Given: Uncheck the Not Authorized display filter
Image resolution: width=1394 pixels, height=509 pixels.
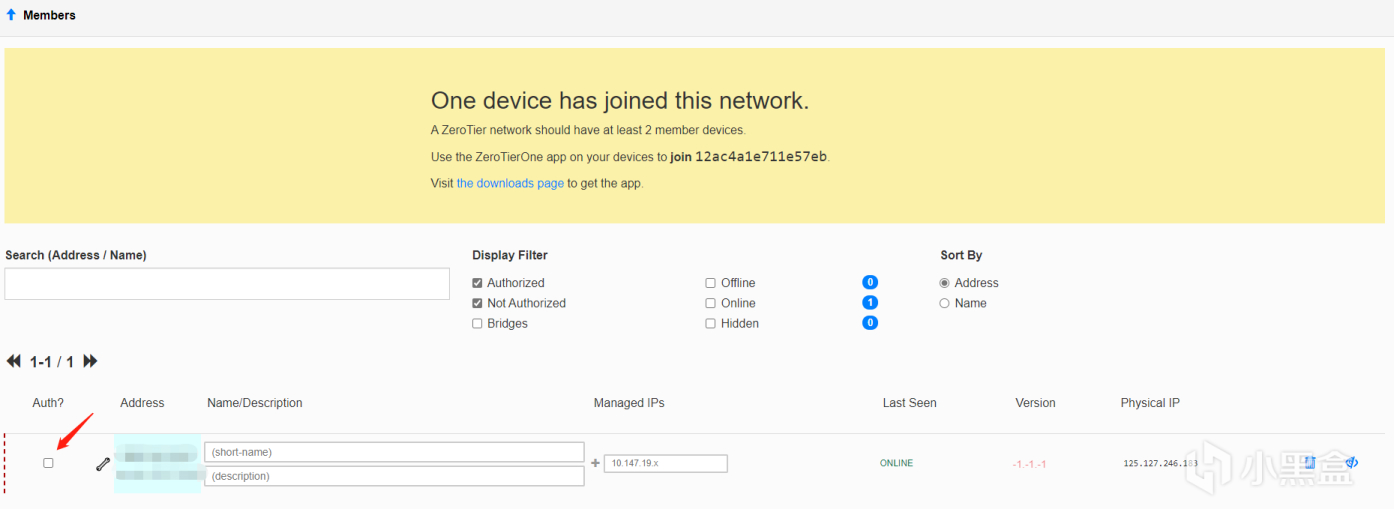Looking at the screenshot, I should [x=477, y=303].
